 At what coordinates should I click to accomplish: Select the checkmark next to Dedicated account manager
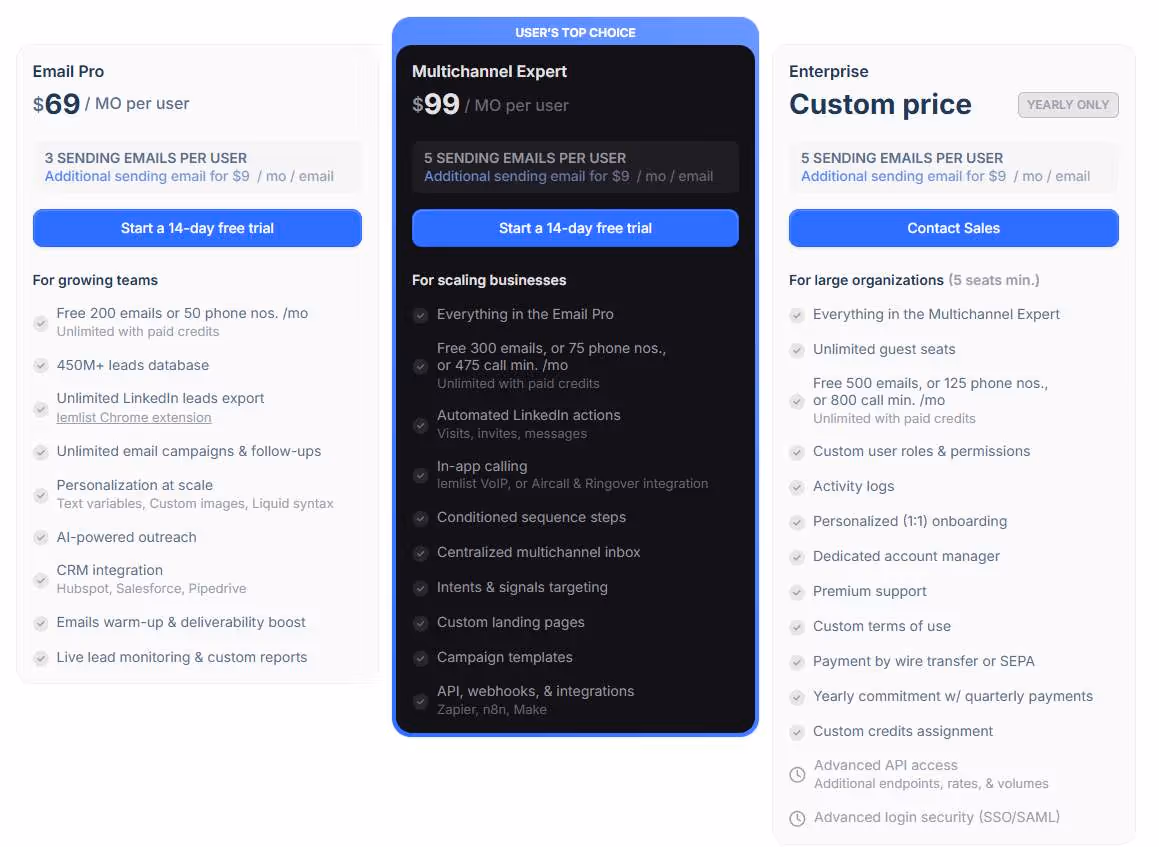coord(797,556)
